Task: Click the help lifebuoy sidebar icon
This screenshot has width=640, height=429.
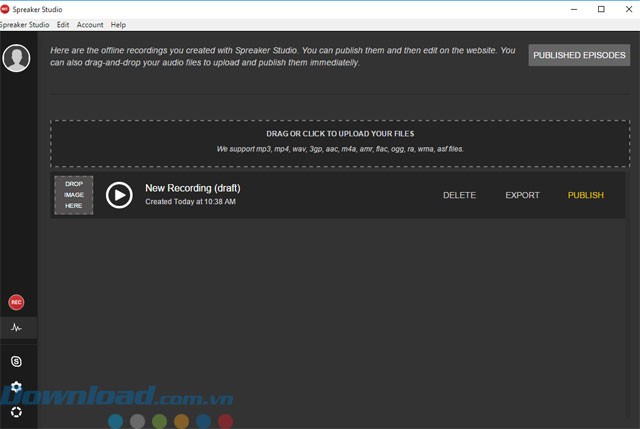Action: 16,412
